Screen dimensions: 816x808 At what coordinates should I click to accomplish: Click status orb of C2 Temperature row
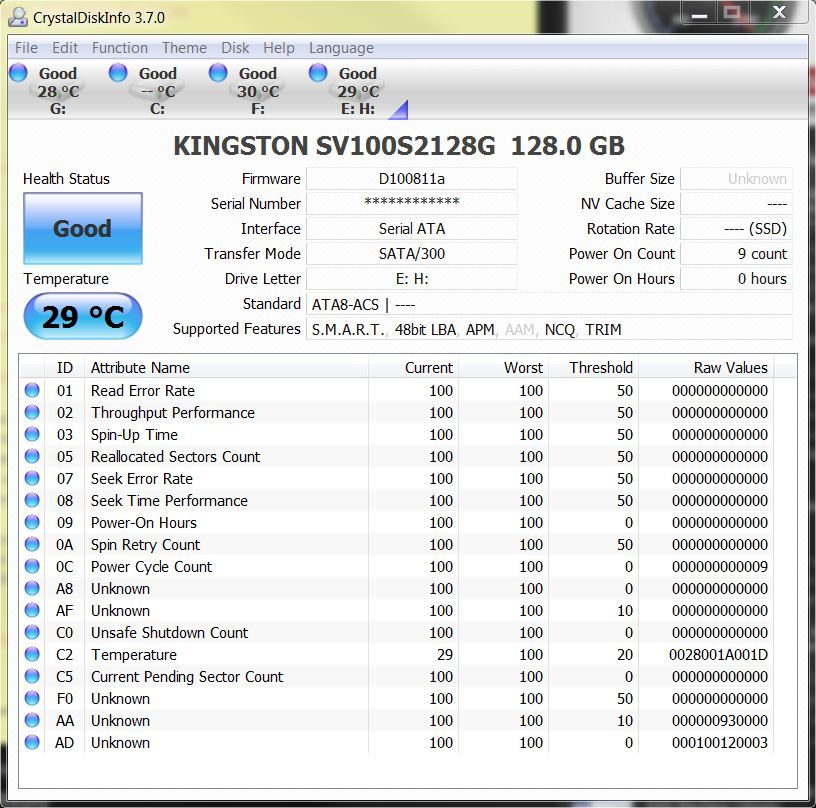tap(32, 654)
